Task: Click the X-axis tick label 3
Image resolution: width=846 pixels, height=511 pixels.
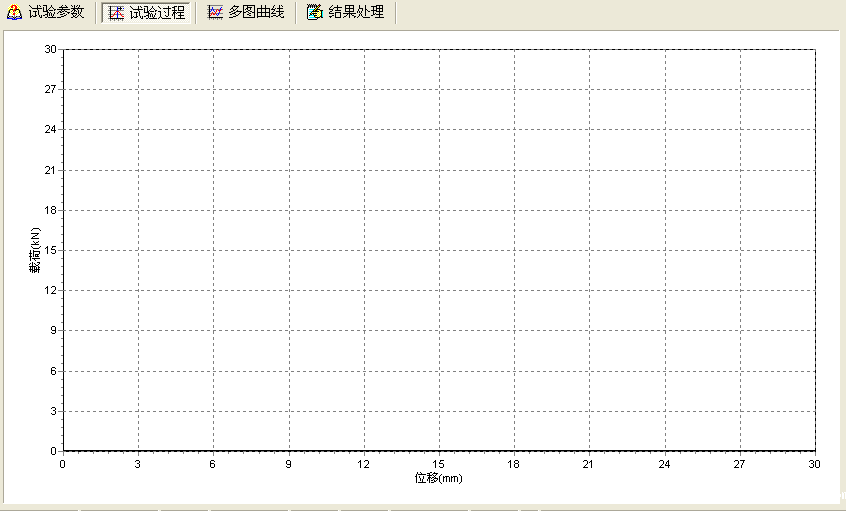Action: (138, 464)
